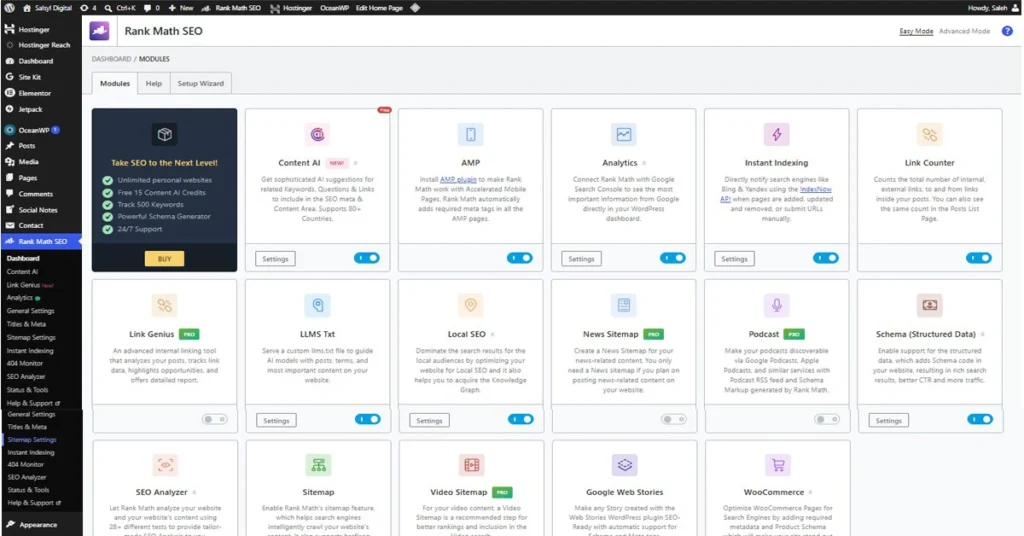Click the SEO Analyzer eye icon
1024x536 pixels.
click(x=165, y=465)
